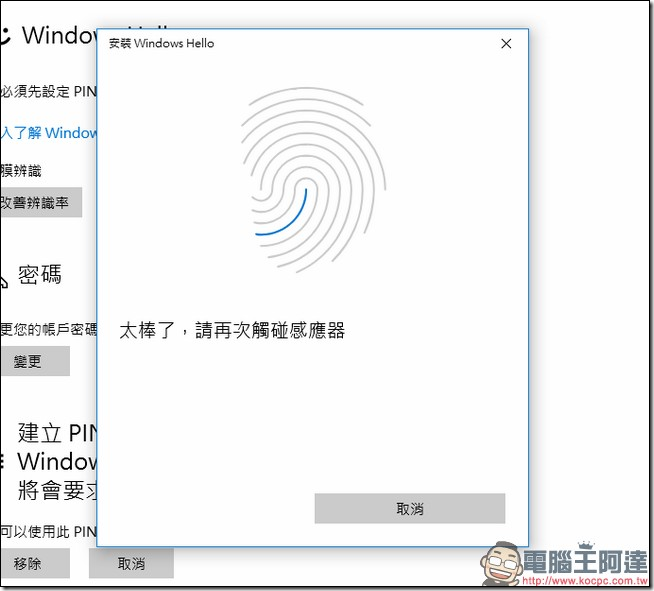Click 取消 button inside the setup dialog
654x591 pixels.
click(409, 509)
